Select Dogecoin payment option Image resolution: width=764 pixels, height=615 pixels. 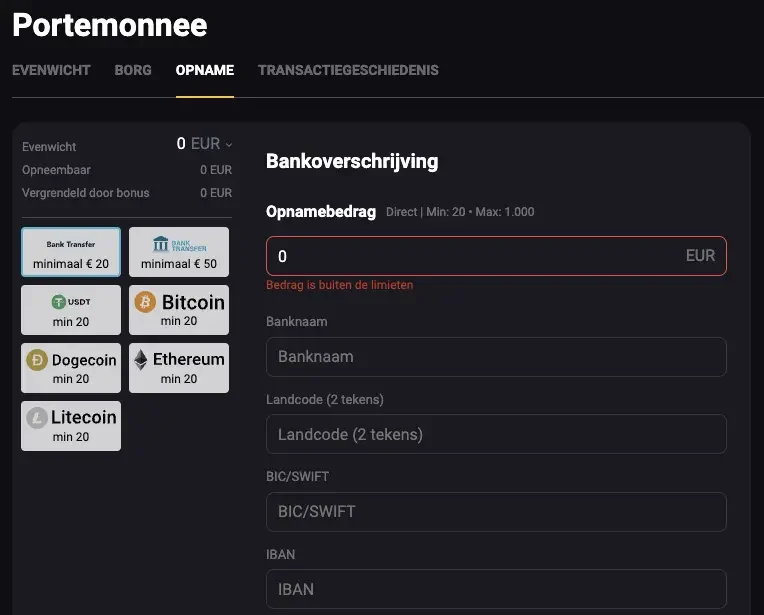pyautogui.click(x=71, y=368)
